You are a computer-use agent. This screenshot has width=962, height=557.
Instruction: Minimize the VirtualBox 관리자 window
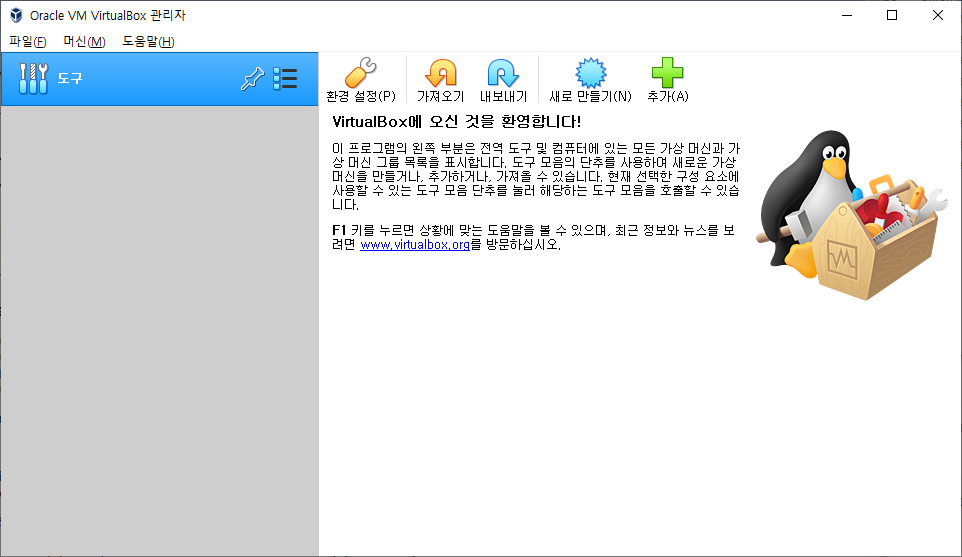(x=847, y=15)
